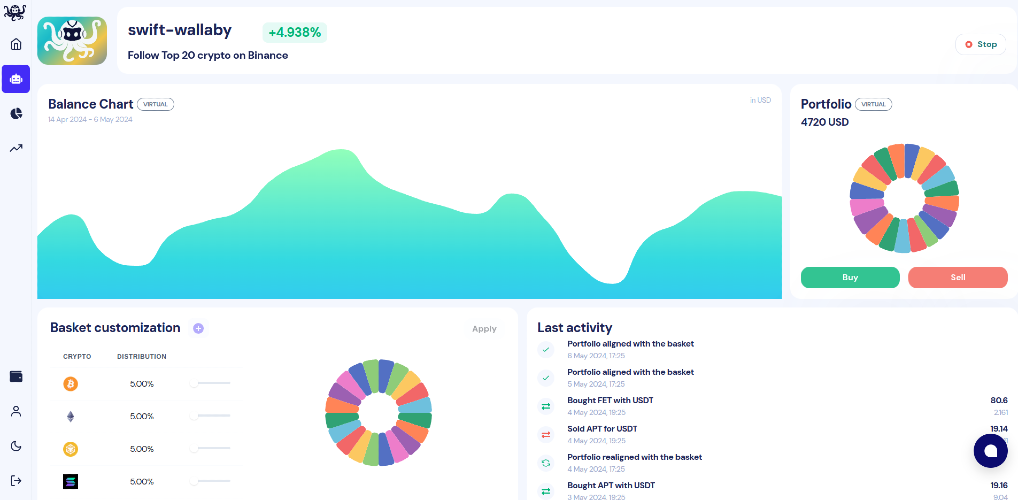The width and height of the screenshot is (1018, 500).
Task: Click the octopus logo in the sidebar
Action: coord(15,12)
